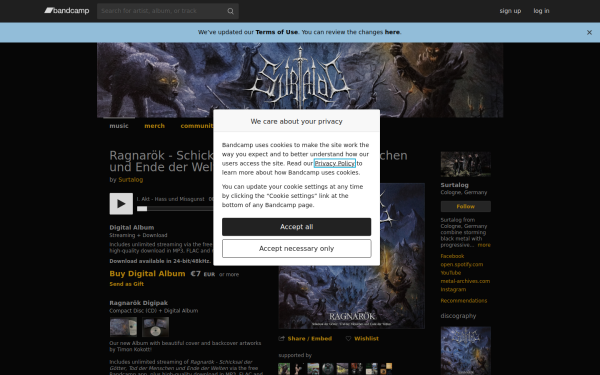Viewport: 600px width, 375px height.
Task: Dismiss the Terms of Use banner
Action: (589, 33)
